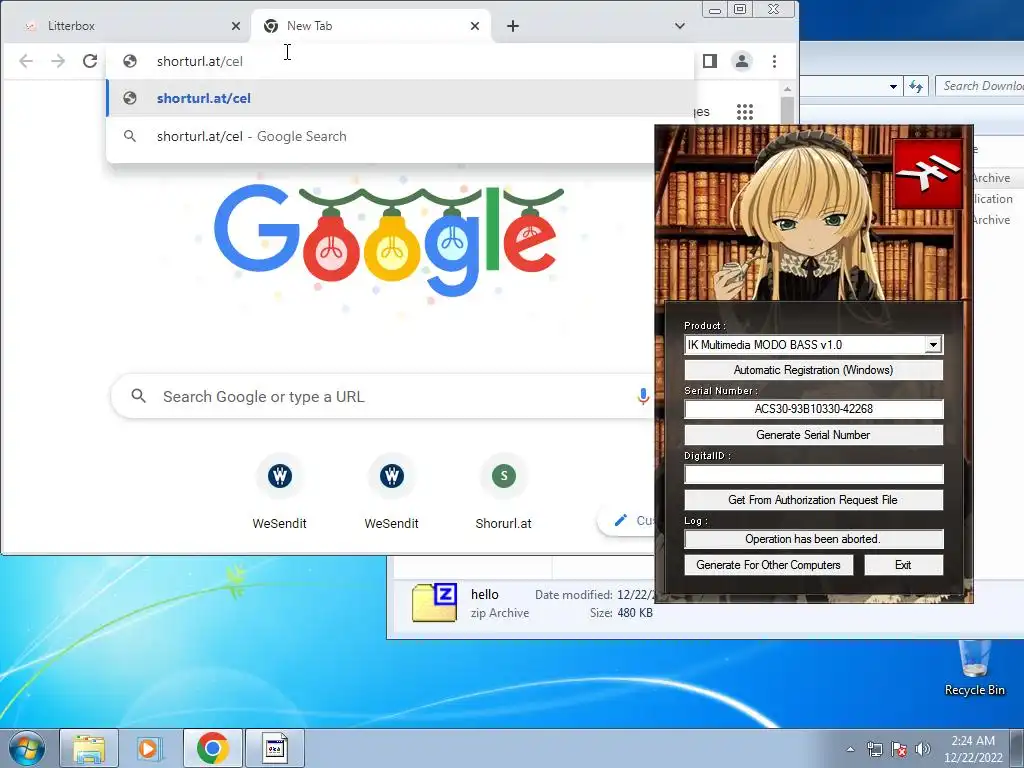Screen dimensions: 1024x768
Task: Click Automatic Registration (Windows) button
Action: click(x=813, y=370)
